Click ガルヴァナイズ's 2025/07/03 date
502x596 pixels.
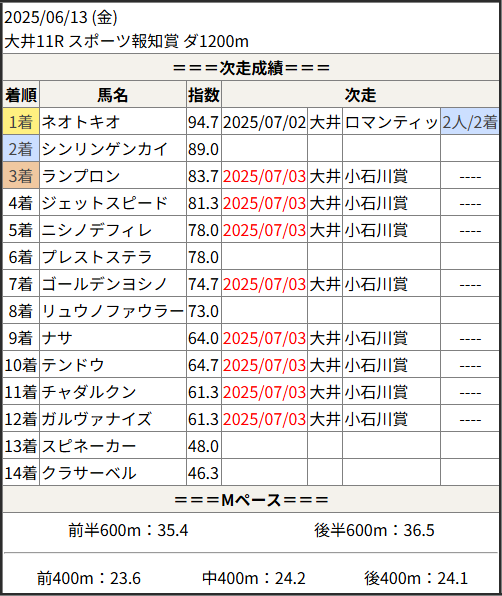tap(264, 419)
